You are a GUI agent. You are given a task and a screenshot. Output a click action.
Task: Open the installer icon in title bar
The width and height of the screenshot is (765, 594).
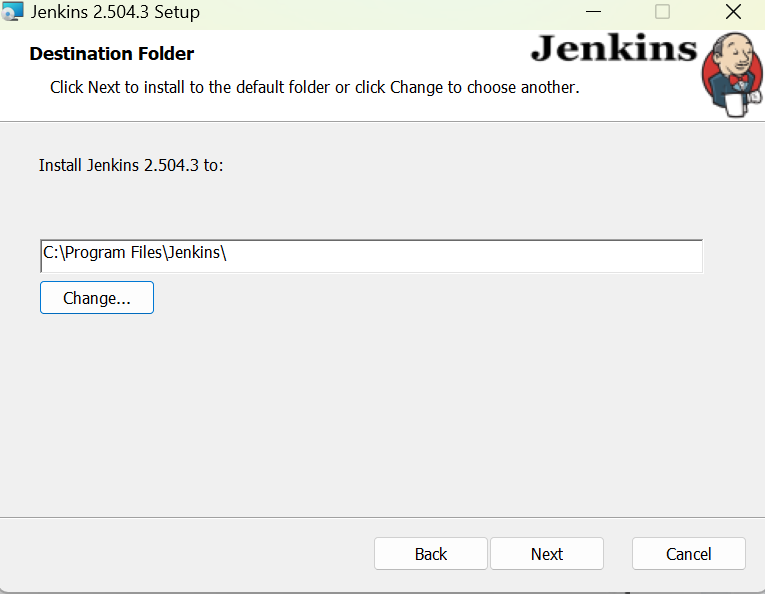(12, 12)
